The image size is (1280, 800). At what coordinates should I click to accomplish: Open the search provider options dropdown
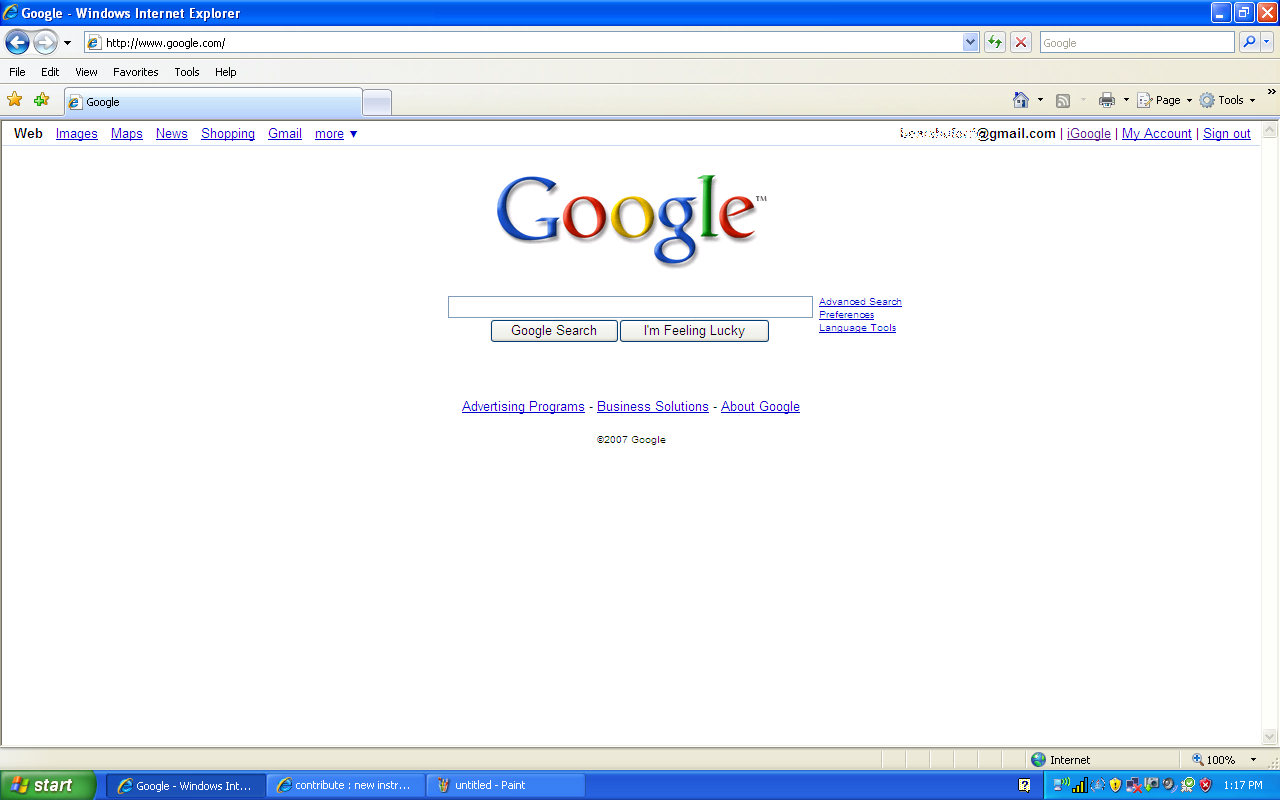tap(1267, 42)
